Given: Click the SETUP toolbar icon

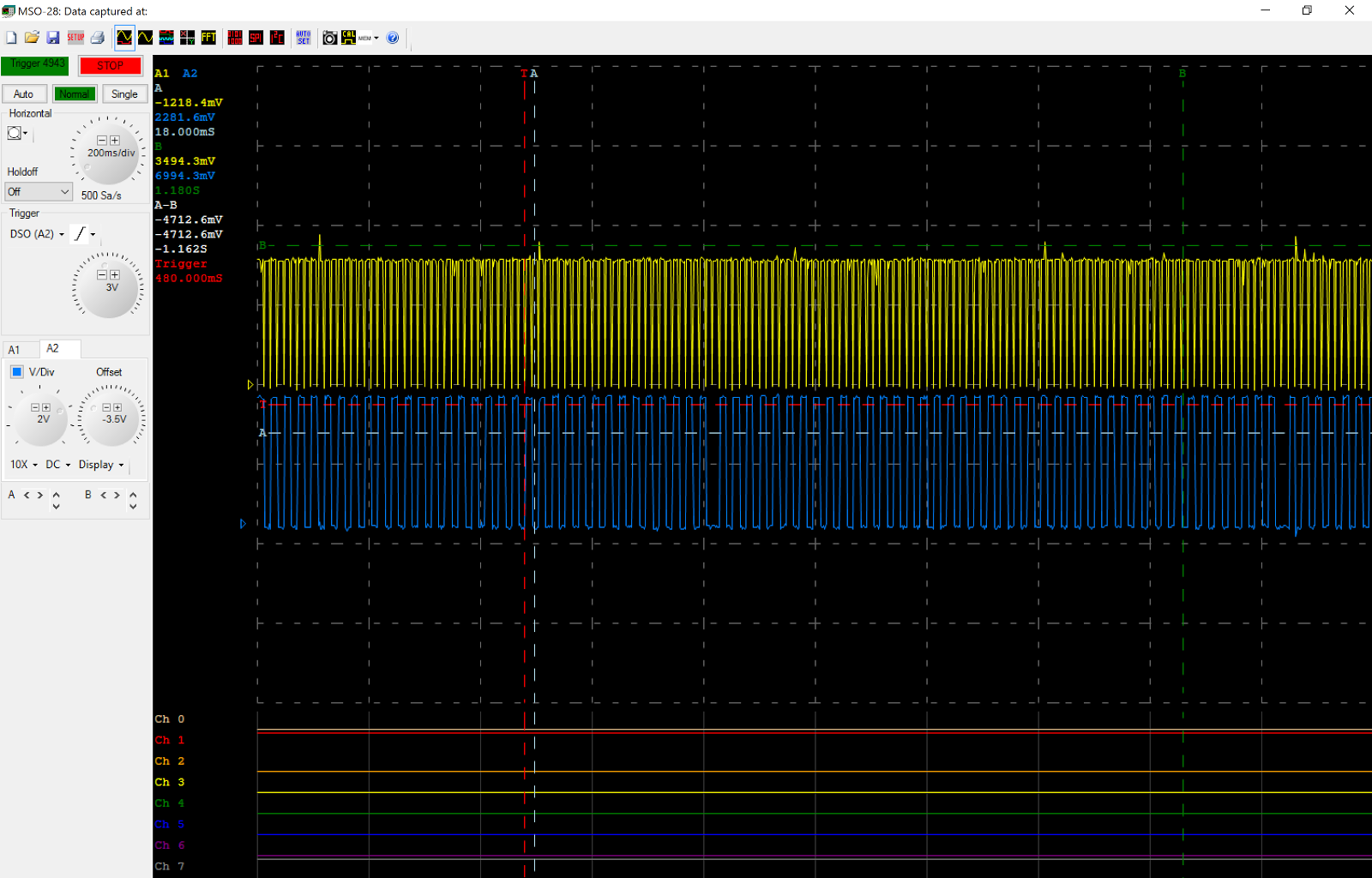Looking at the screenshot, I should [75, 37].
